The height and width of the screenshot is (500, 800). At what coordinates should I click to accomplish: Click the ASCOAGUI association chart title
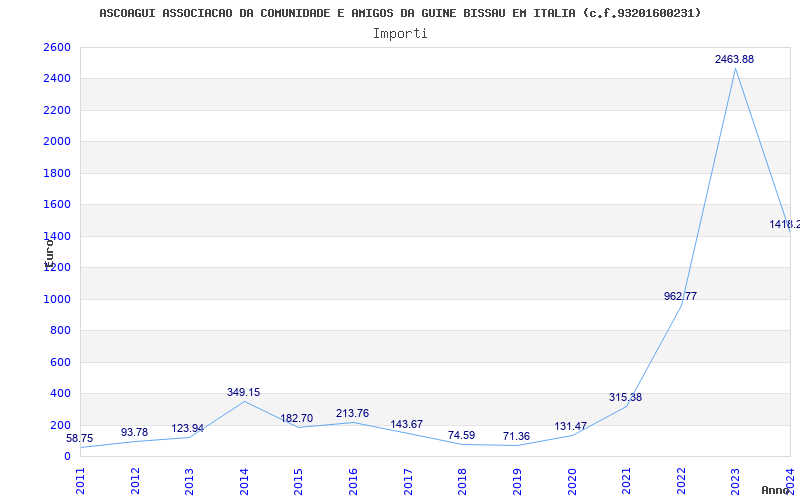coord(400,13)
